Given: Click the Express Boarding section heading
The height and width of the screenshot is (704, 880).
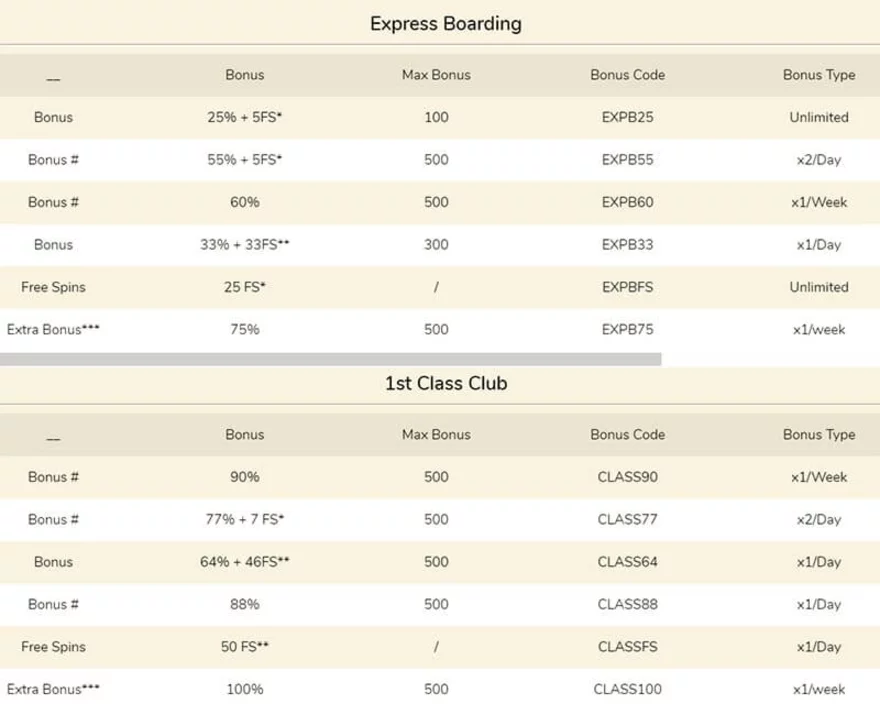Looking at the screenshot, I should (x=446, y=24).
